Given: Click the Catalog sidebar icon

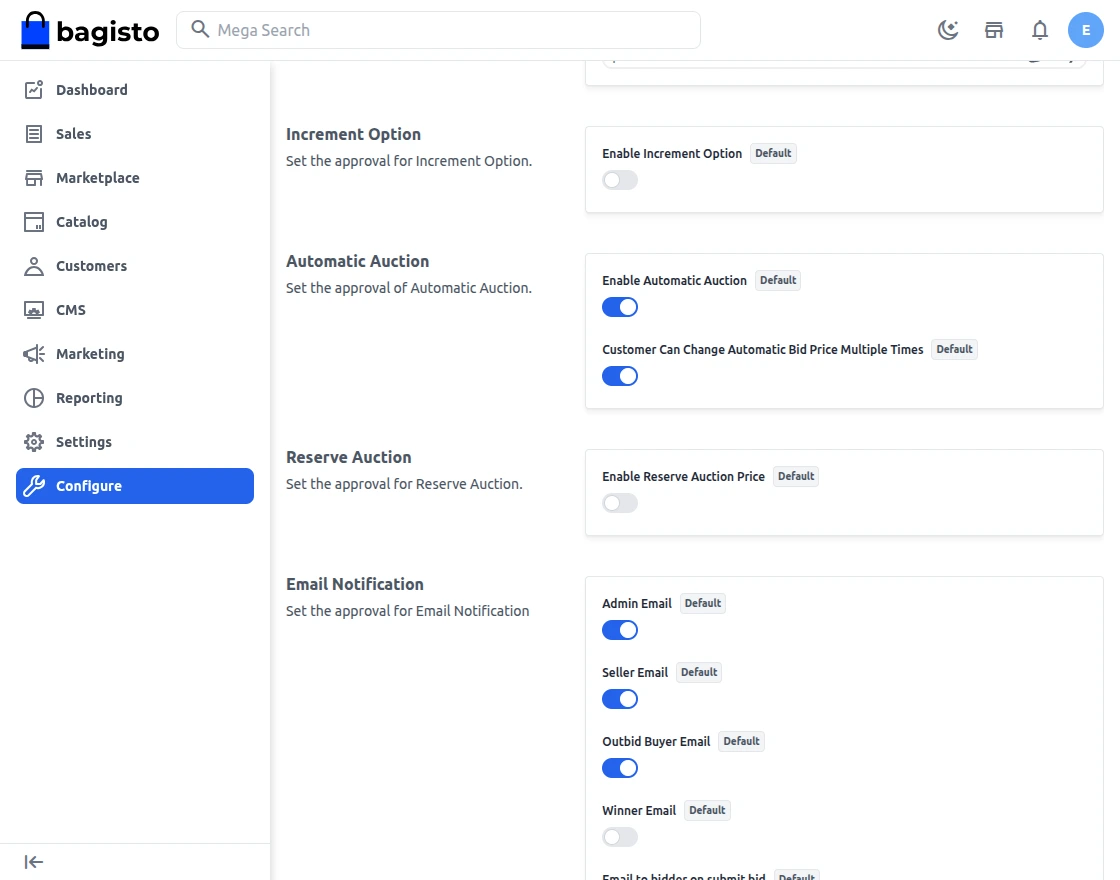Looking at the screenshot, I should pyautogui.click(x=34, y=222).
